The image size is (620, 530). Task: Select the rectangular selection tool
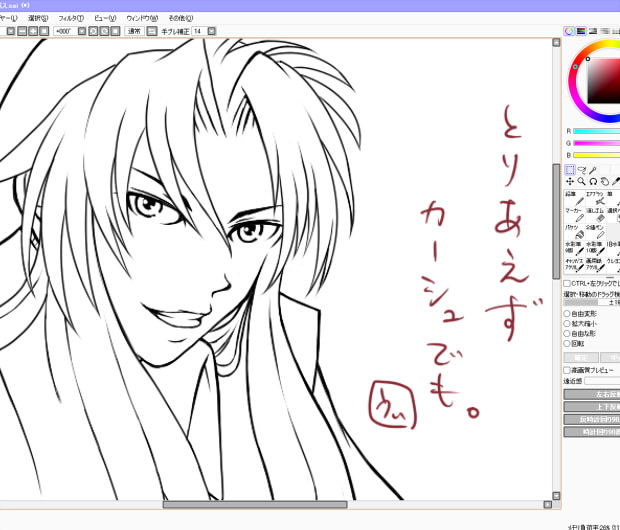pos(570,170)
